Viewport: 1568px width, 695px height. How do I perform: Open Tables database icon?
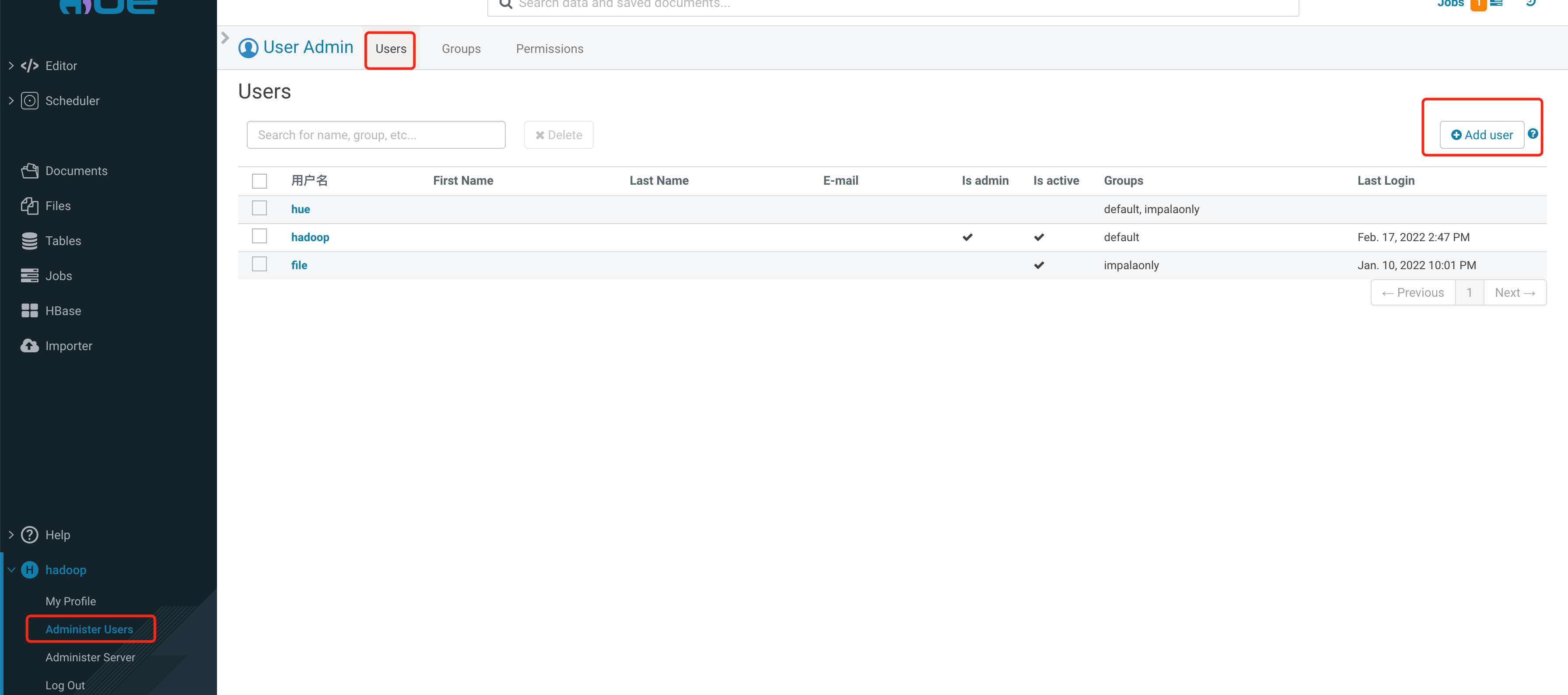29,241
